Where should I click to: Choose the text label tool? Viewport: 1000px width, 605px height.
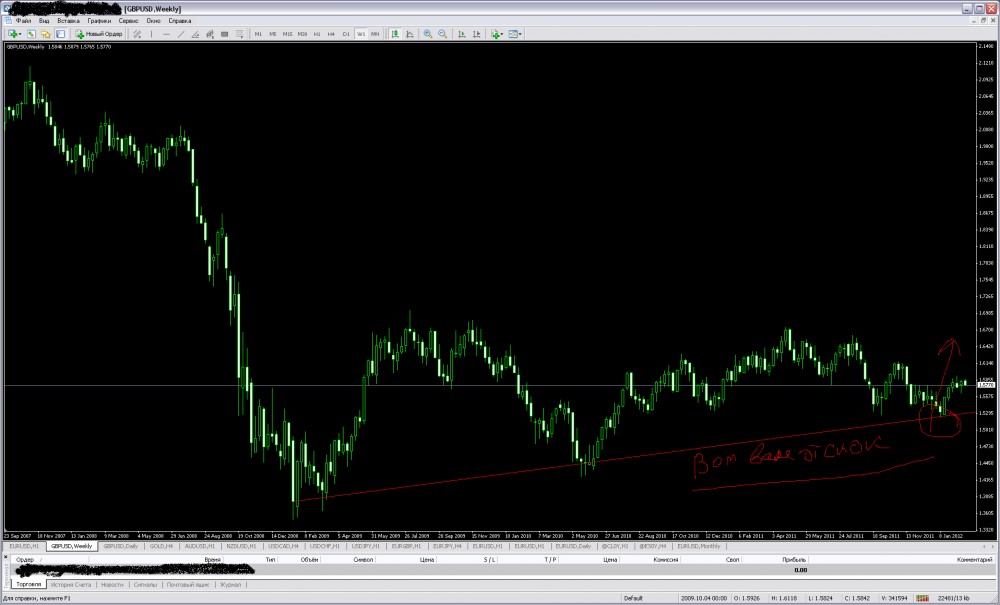click(223, 34)
